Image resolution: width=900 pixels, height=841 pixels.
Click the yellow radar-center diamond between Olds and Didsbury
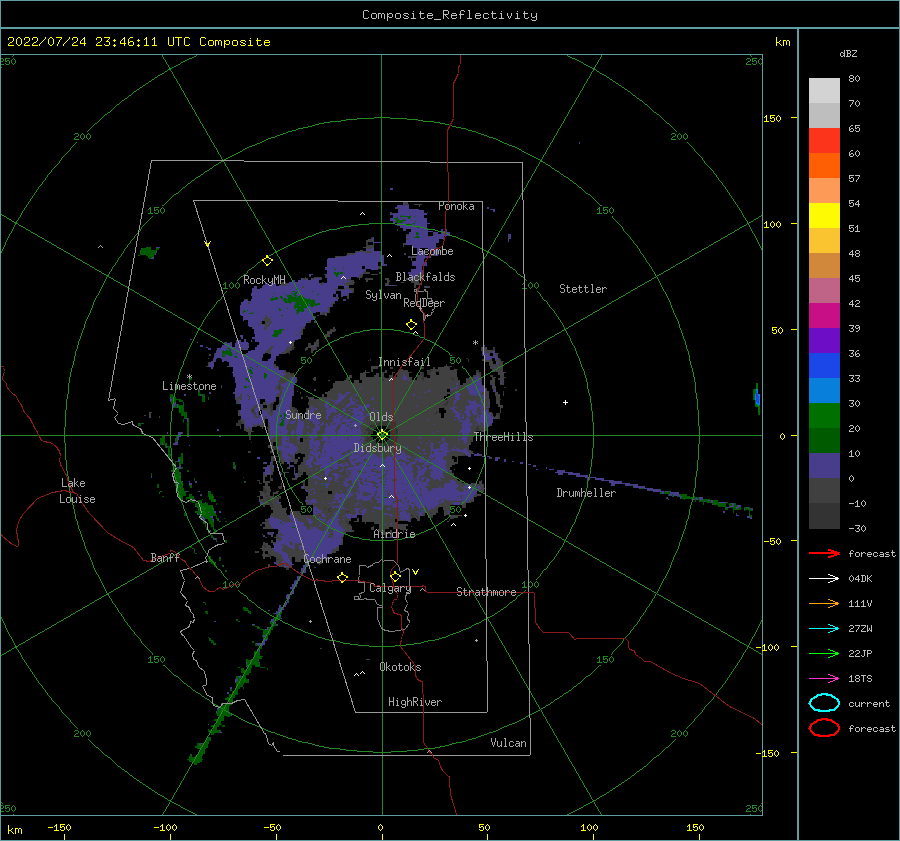click(382, 435)
